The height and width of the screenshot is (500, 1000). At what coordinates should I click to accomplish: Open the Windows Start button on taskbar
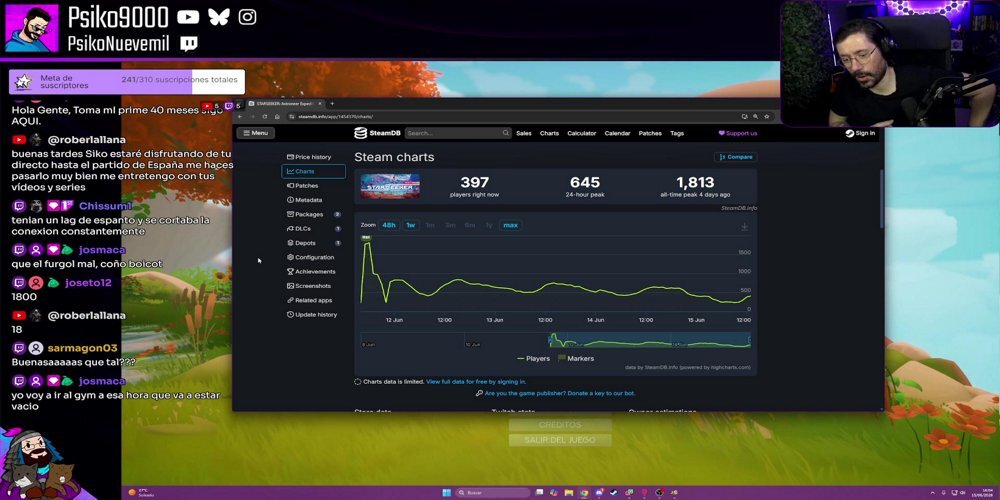[x=446, y=492]
